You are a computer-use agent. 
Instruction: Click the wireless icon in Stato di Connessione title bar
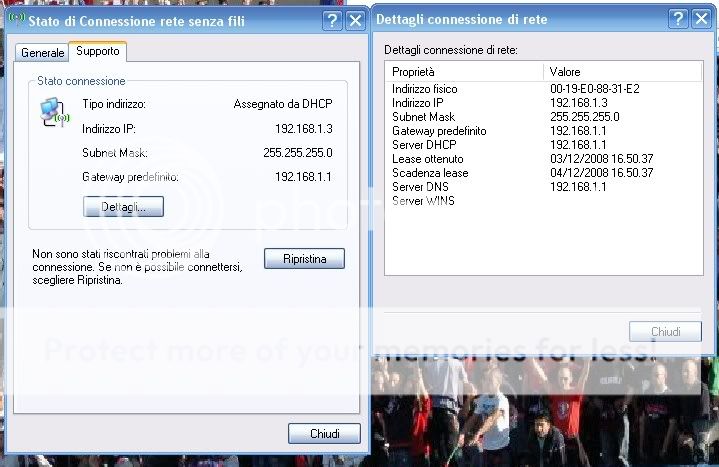point(16,19)
